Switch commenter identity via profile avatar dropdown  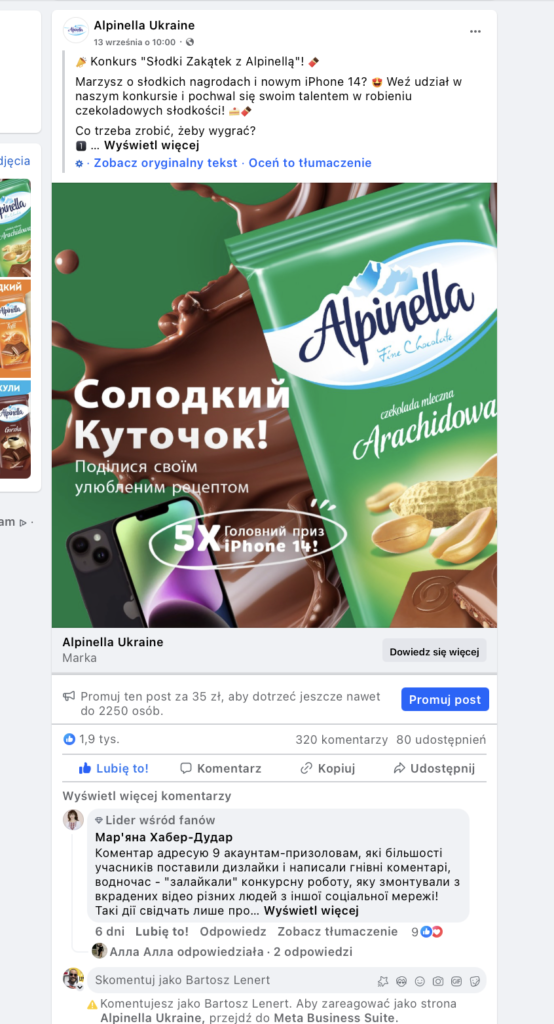[x=73, y=979]
